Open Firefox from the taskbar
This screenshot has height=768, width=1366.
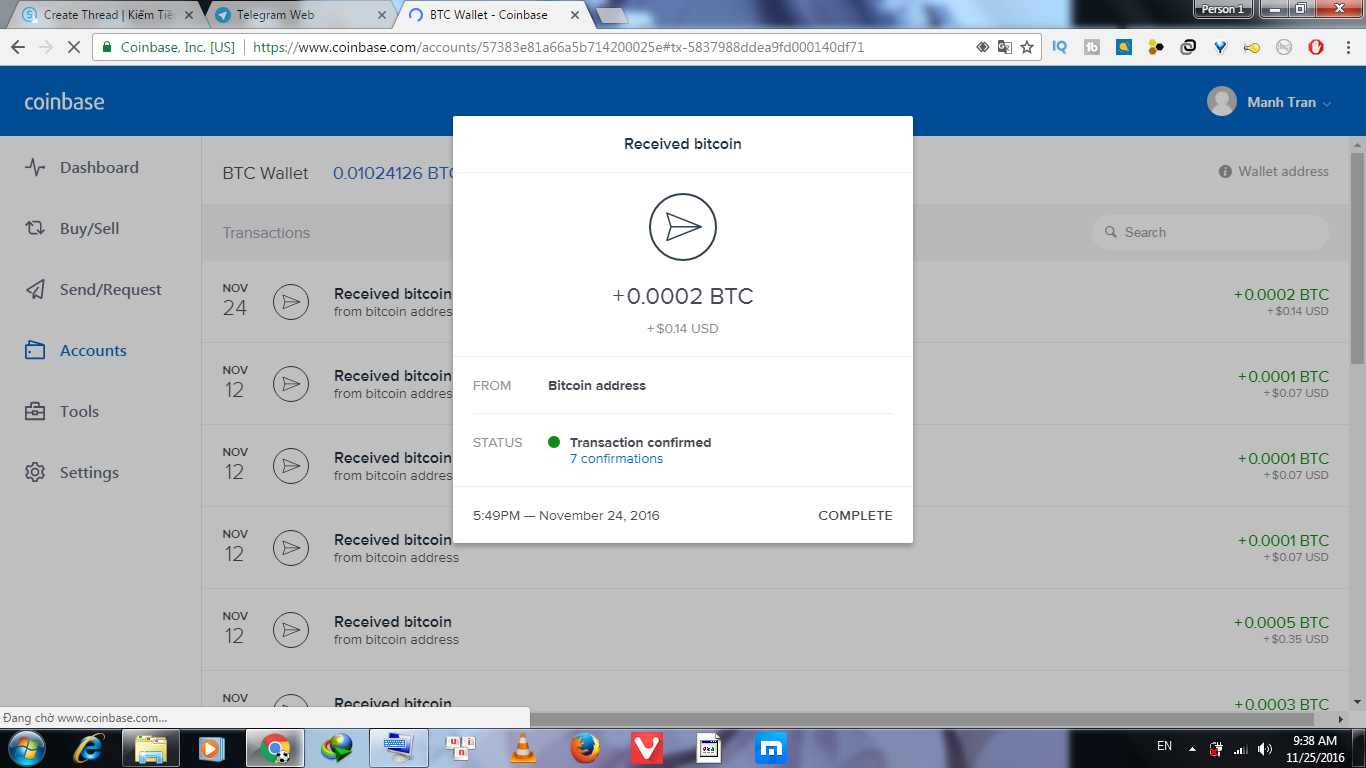pos(585,748)
